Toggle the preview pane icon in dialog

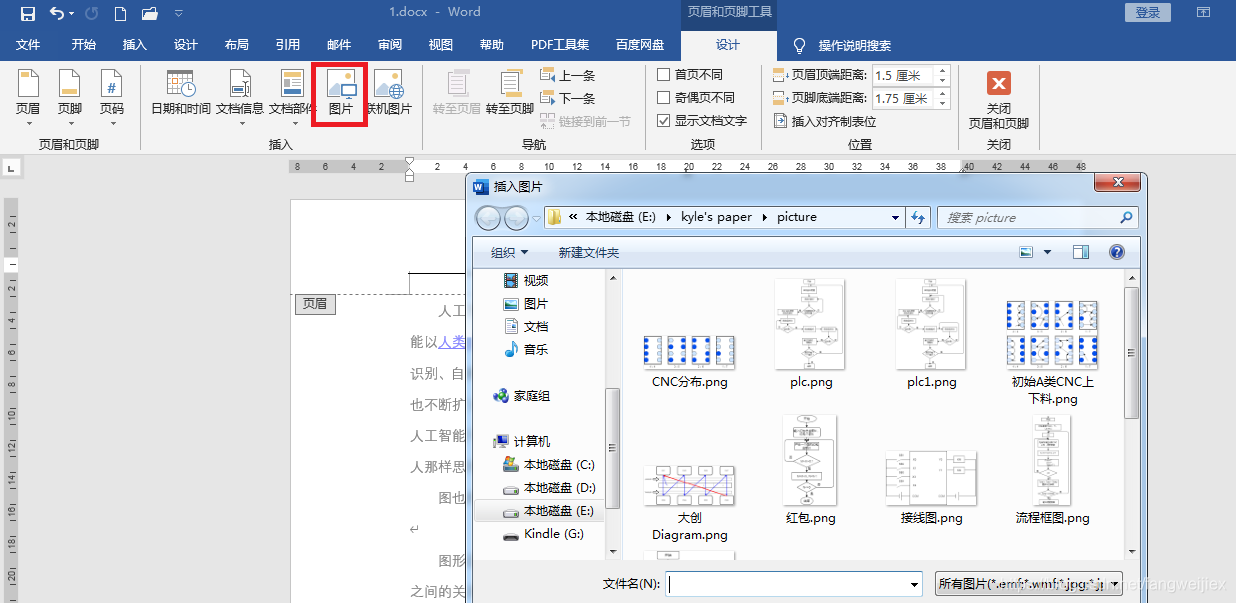coord(1080,252)
